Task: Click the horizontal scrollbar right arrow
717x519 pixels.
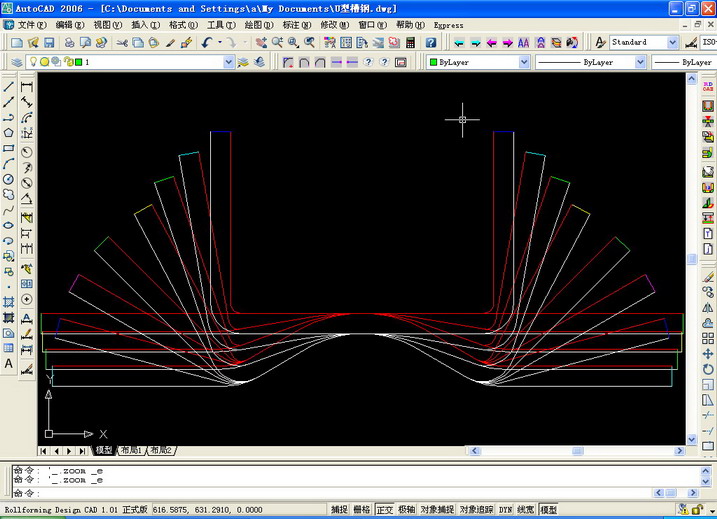Action: pos(680,451)
